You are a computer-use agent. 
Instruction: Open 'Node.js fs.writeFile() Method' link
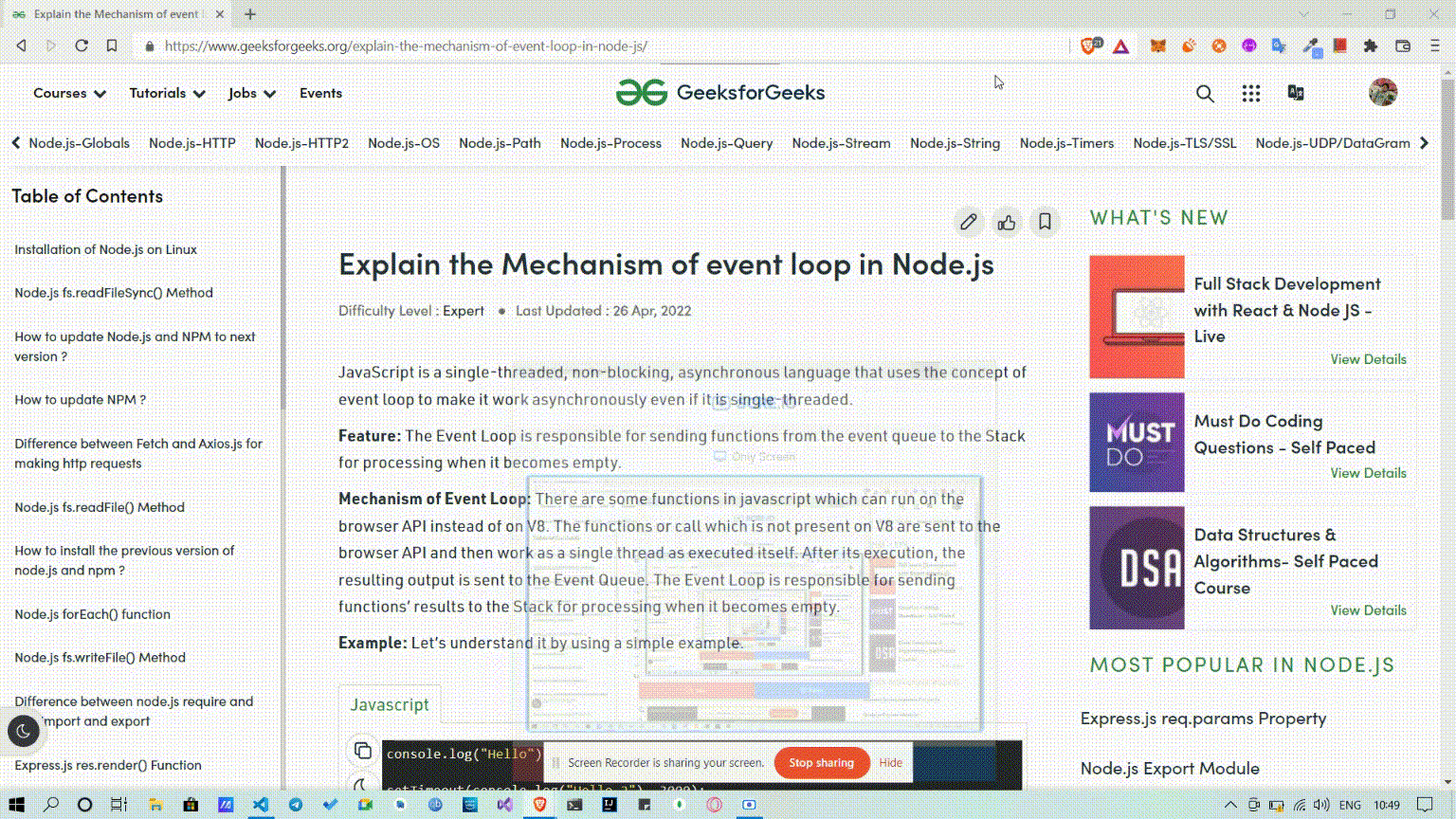100,658
